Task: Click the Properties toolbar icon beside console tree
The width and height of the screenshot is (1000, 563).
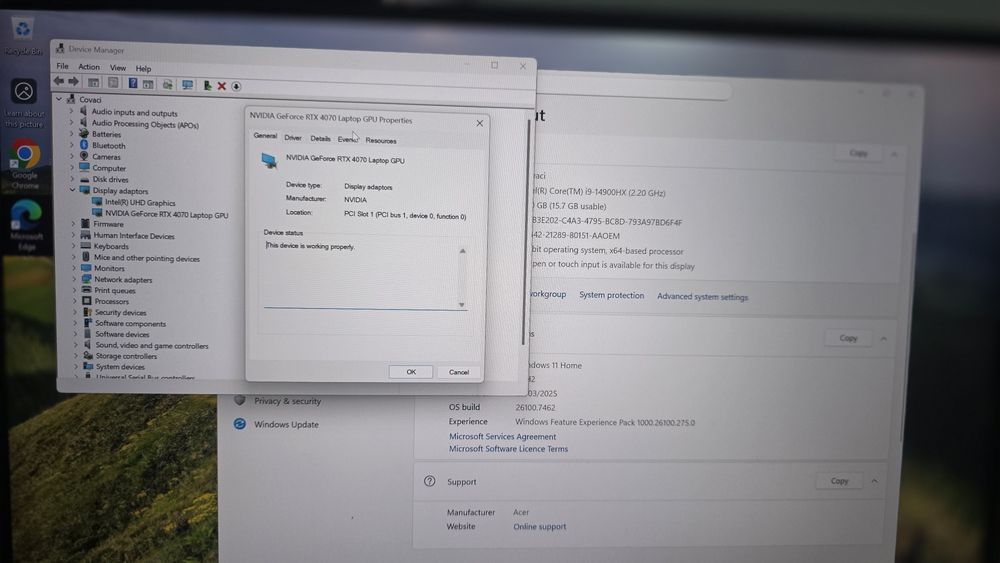Action: click(x=113, y=82)
